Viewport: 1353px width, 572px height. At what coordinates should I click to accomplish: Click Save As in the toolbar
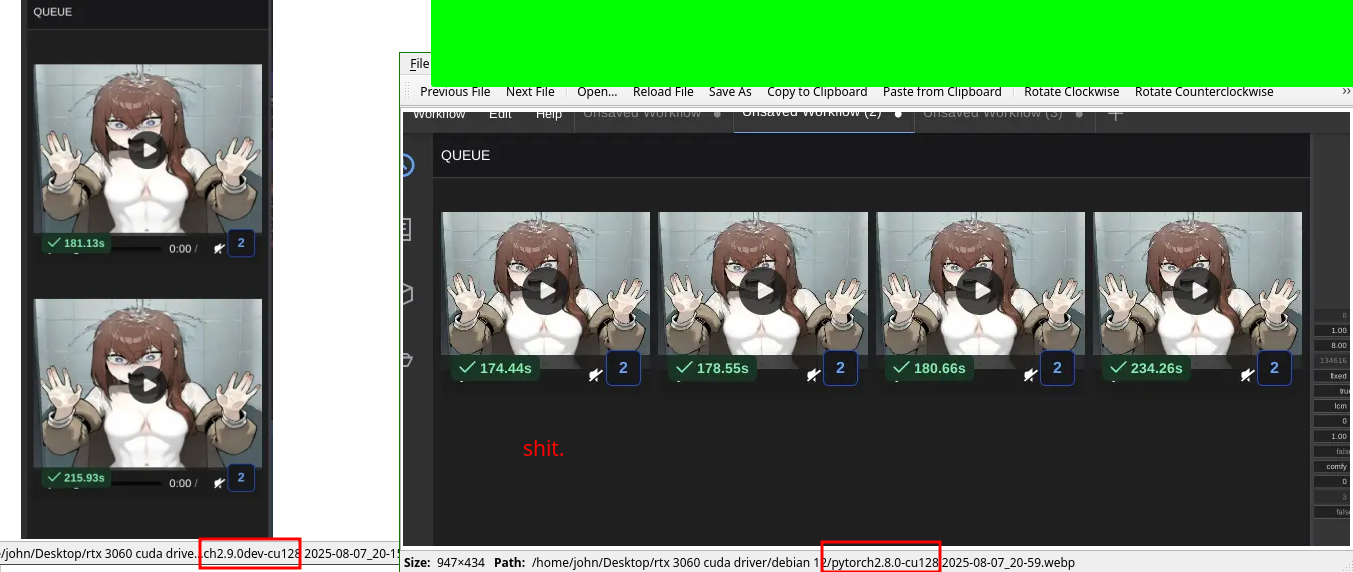[730, 92]
